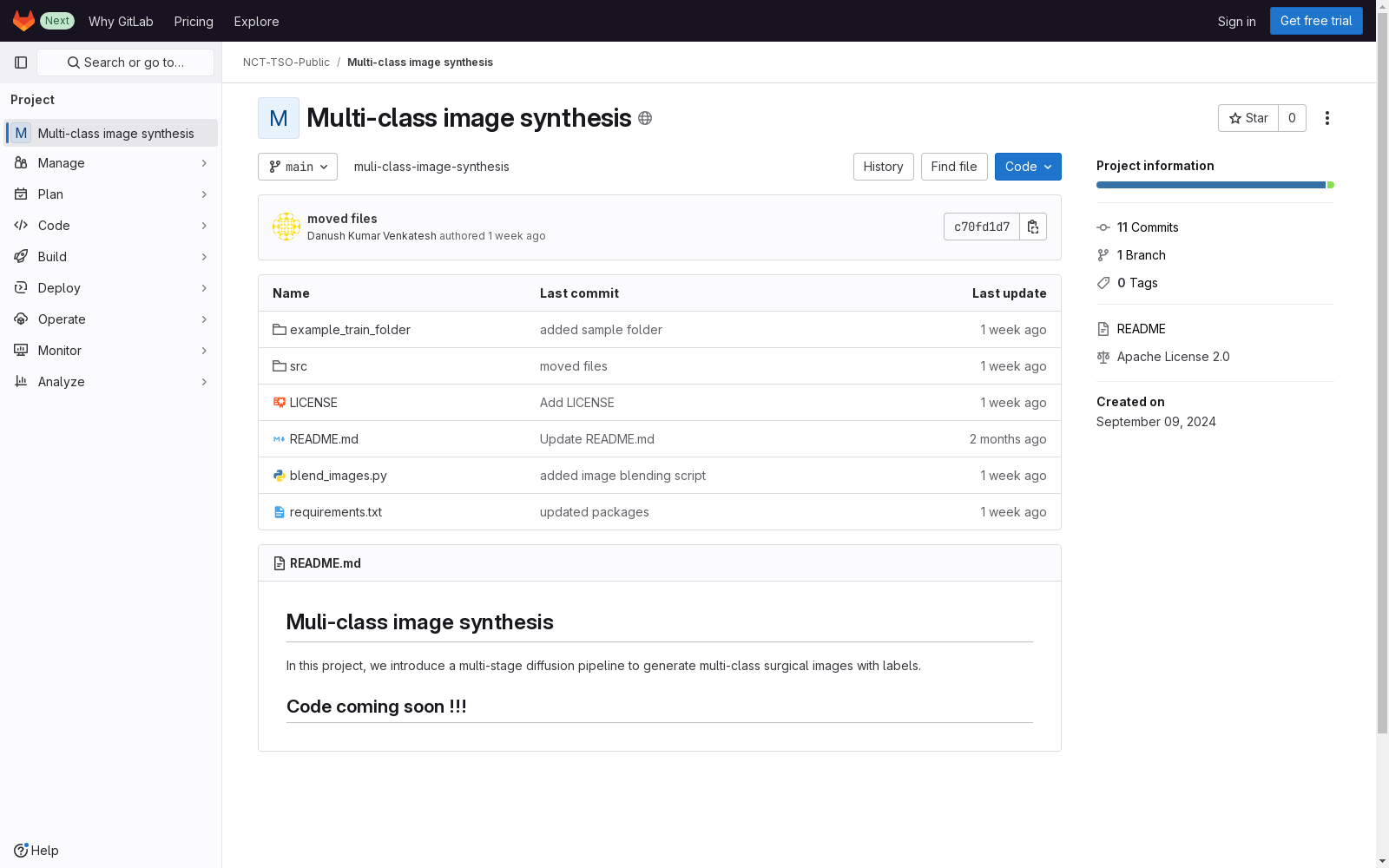Click 'updated packages' commit message

pos(595,512)
